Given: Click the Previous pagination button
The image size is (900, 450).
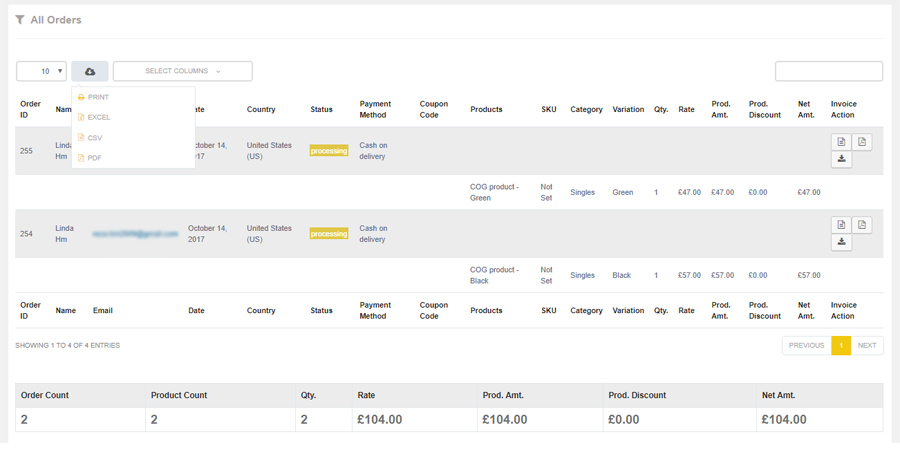Looking at the screenshot, I should click(806, 345).
